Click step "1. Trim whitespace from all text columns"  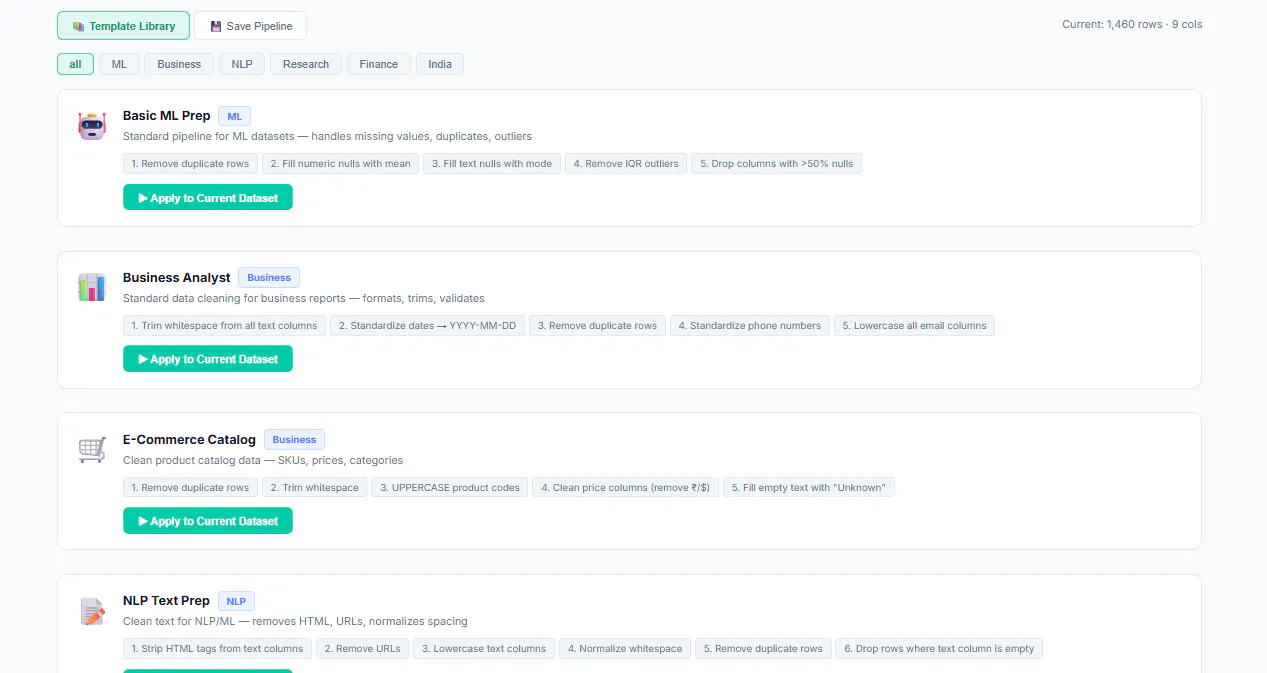point(224,325)
